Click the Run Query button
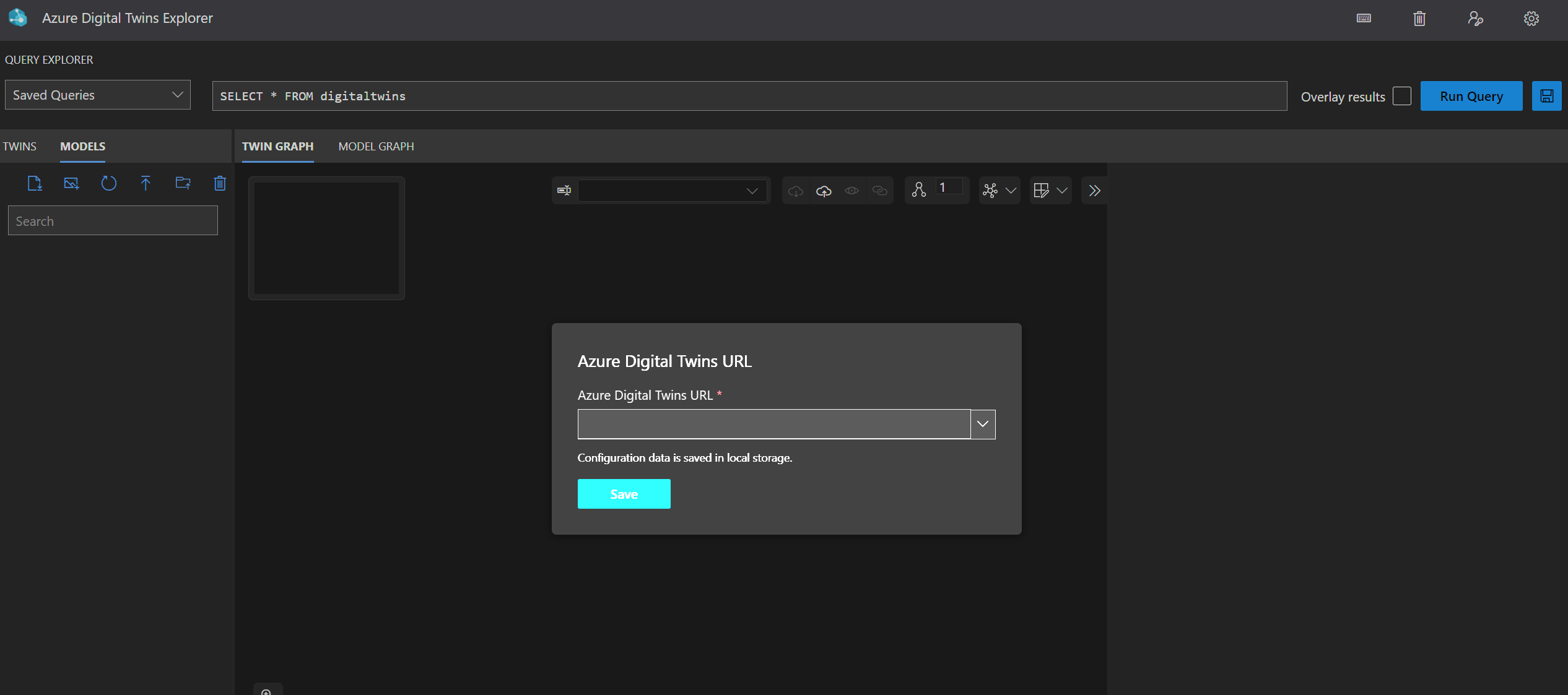 tap(1471, 96)
